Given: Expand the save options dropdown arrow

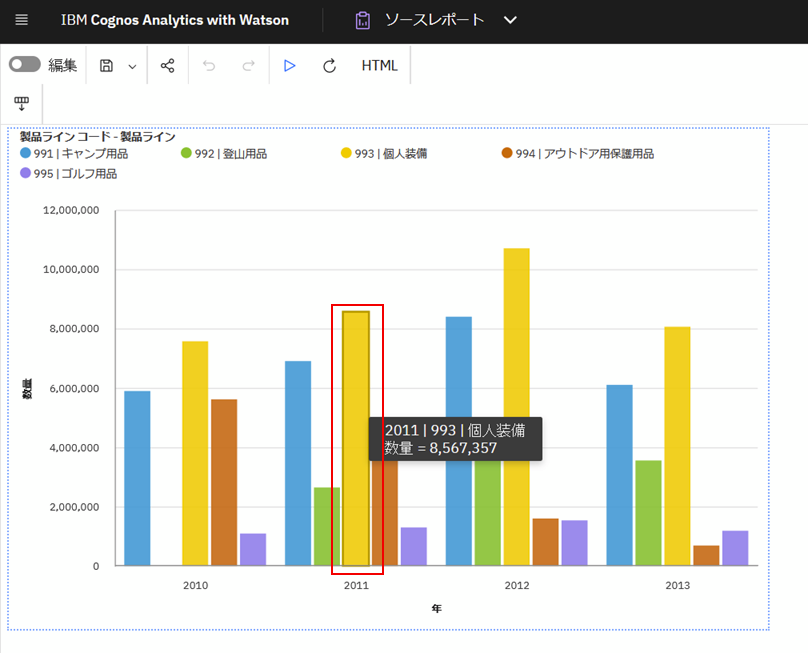Looking at the screenshot, I should click(x=132, y=66).
